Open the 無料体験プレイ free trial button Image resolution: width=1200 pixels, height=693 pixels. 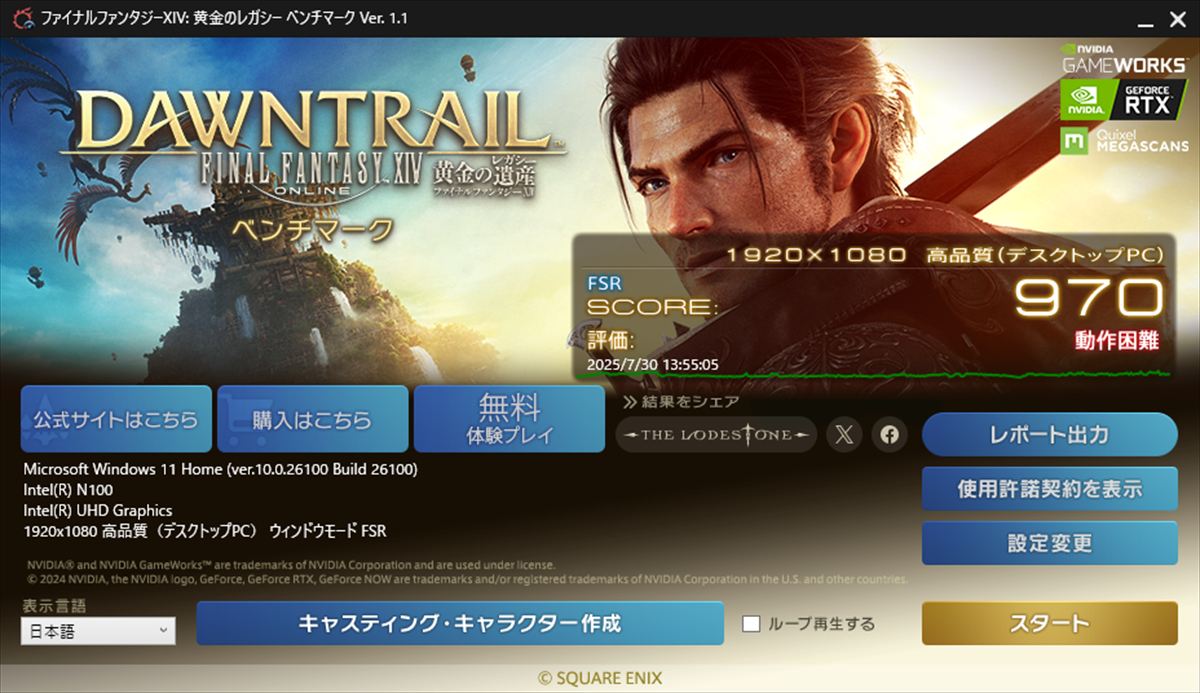tap(509, 419)
